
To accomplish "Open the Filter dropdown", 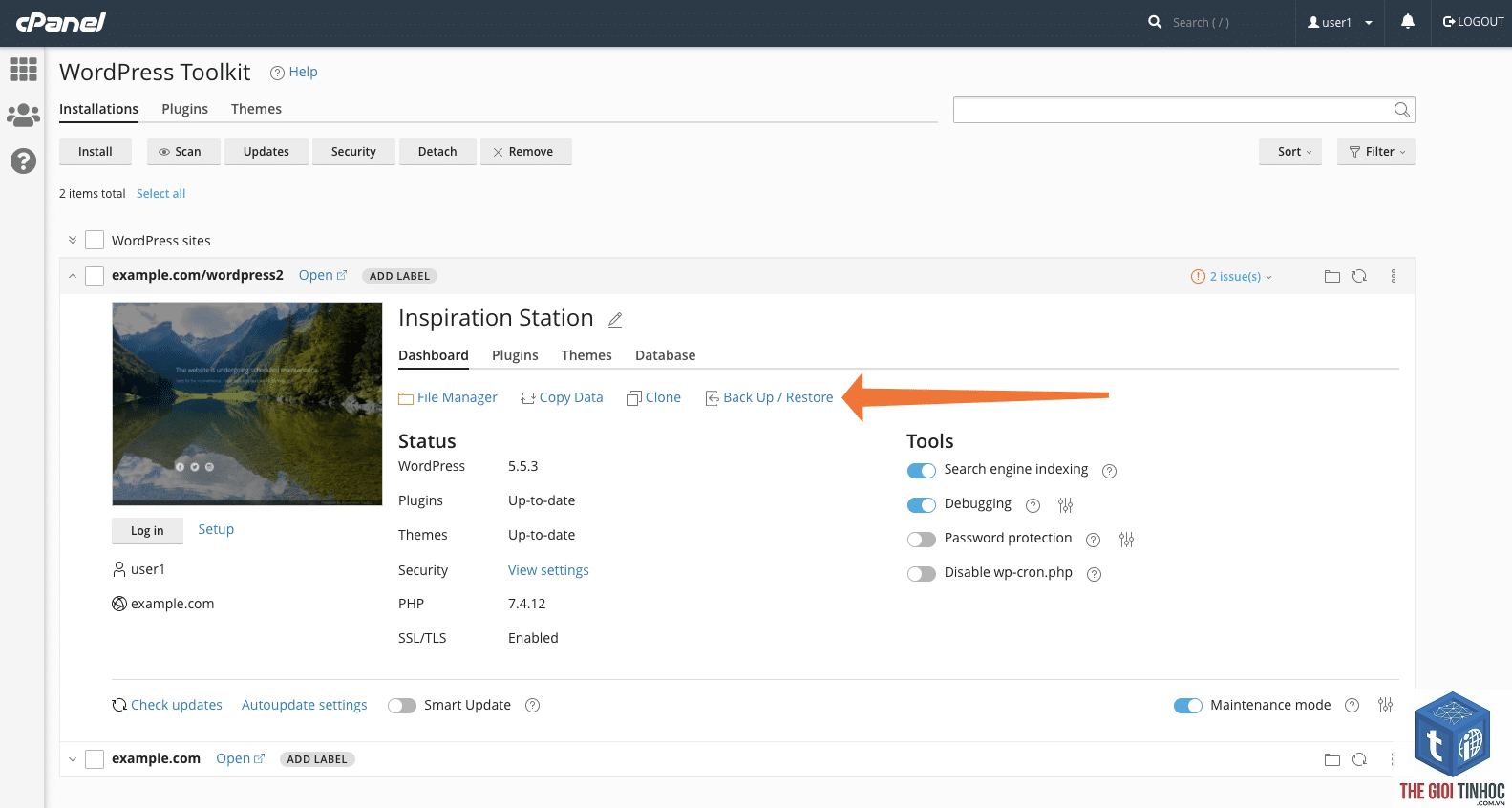I will 1376,152.
